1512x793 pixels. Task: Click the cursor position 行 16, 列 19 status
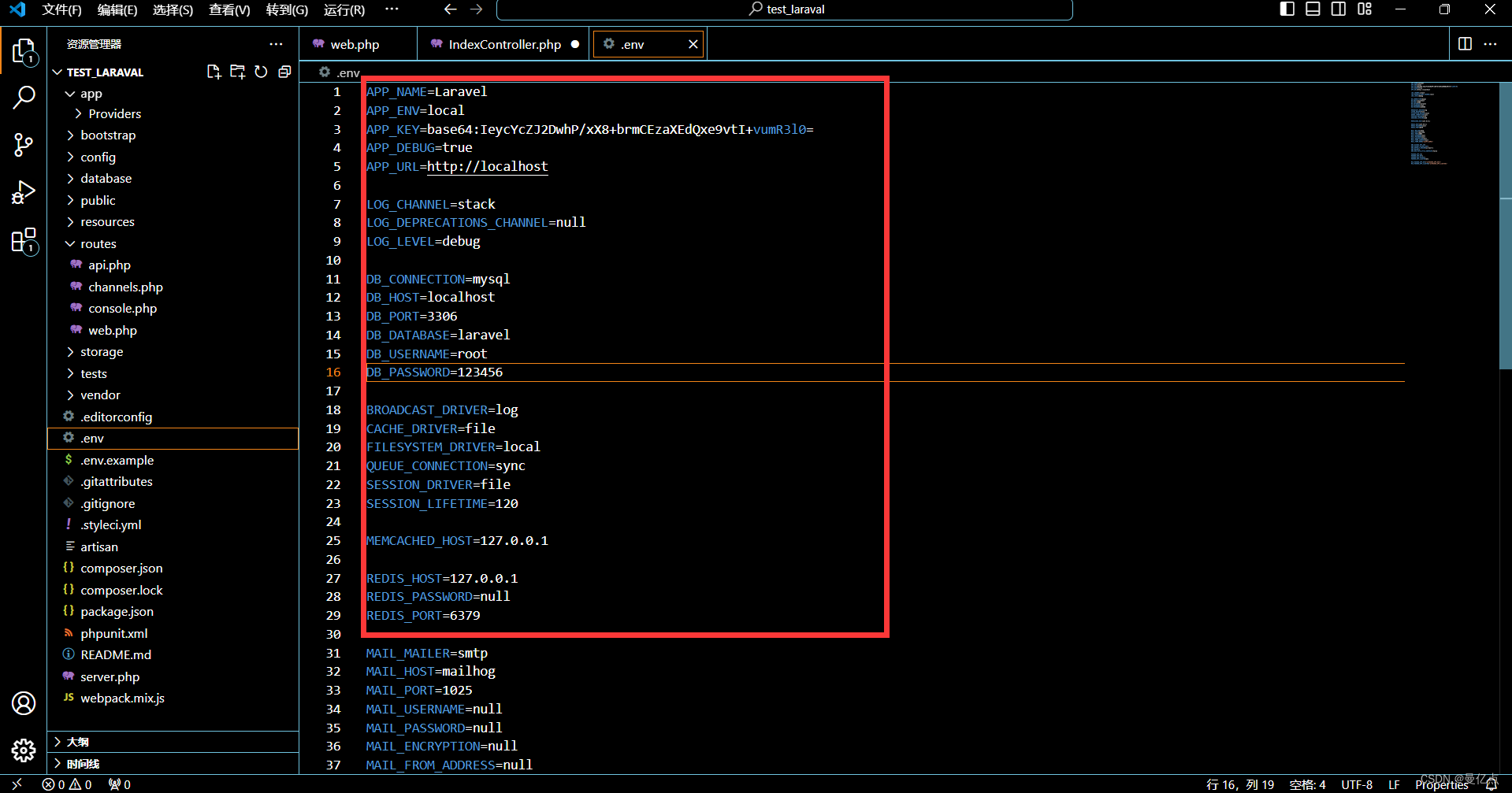(x=1239, y=784)
